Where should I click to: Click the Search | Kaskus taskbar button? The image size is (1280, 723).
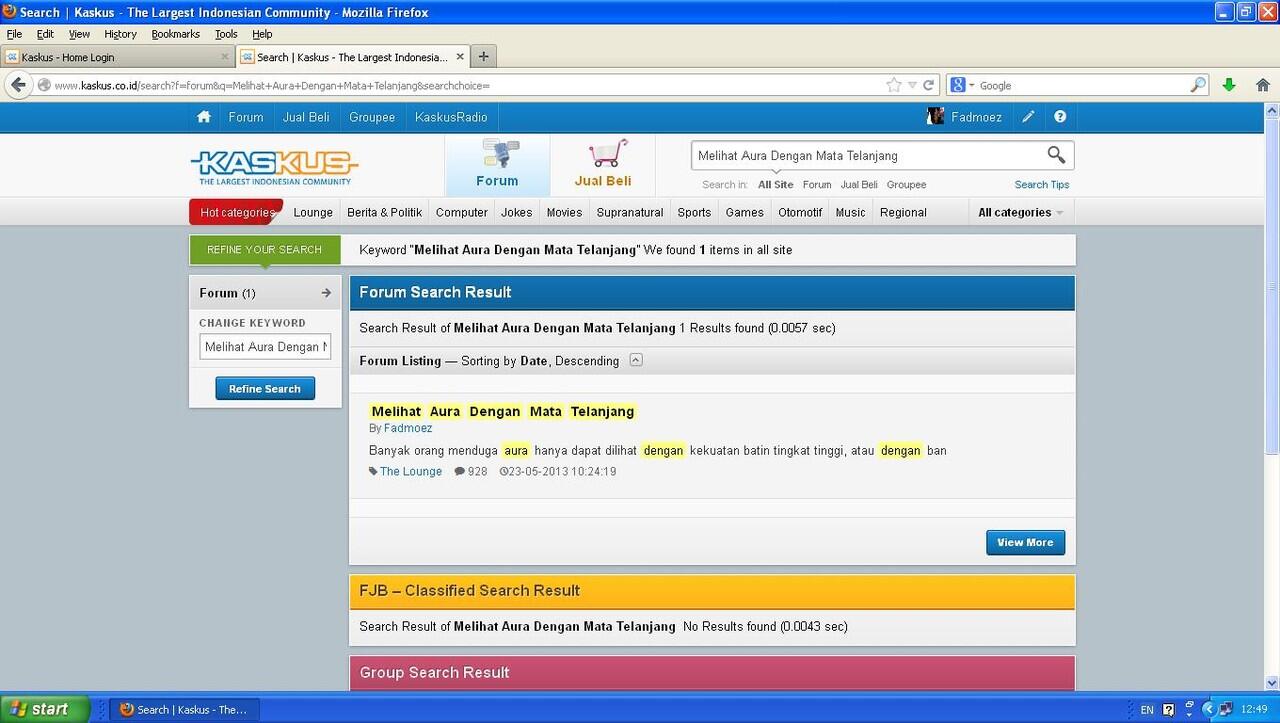coord(183,710)
